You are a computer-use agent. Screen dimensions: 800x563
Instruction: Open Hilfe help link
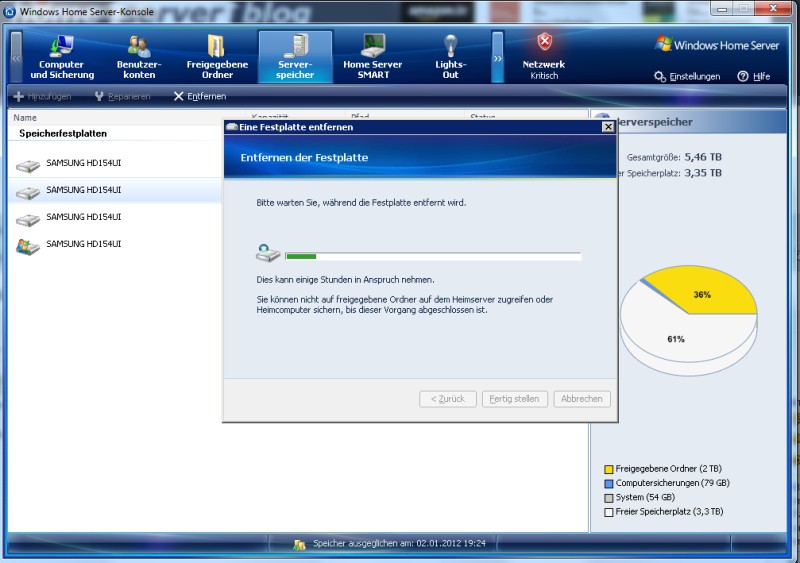pyautogui.click(x=754, y=77)
